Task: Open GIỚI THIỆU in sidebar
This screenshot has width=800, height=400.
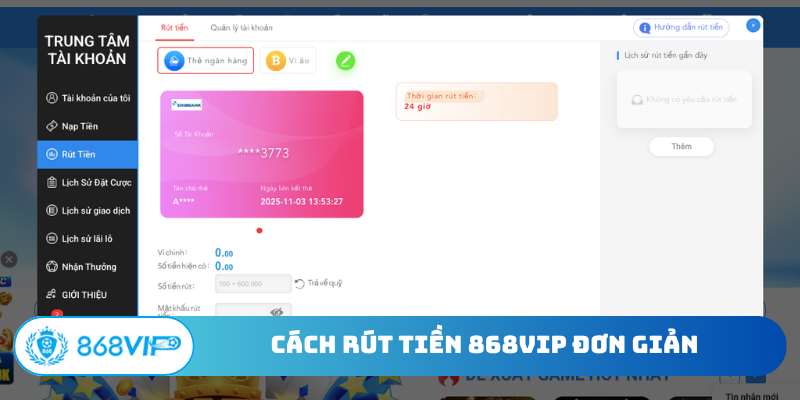Action: click(87, 294)
